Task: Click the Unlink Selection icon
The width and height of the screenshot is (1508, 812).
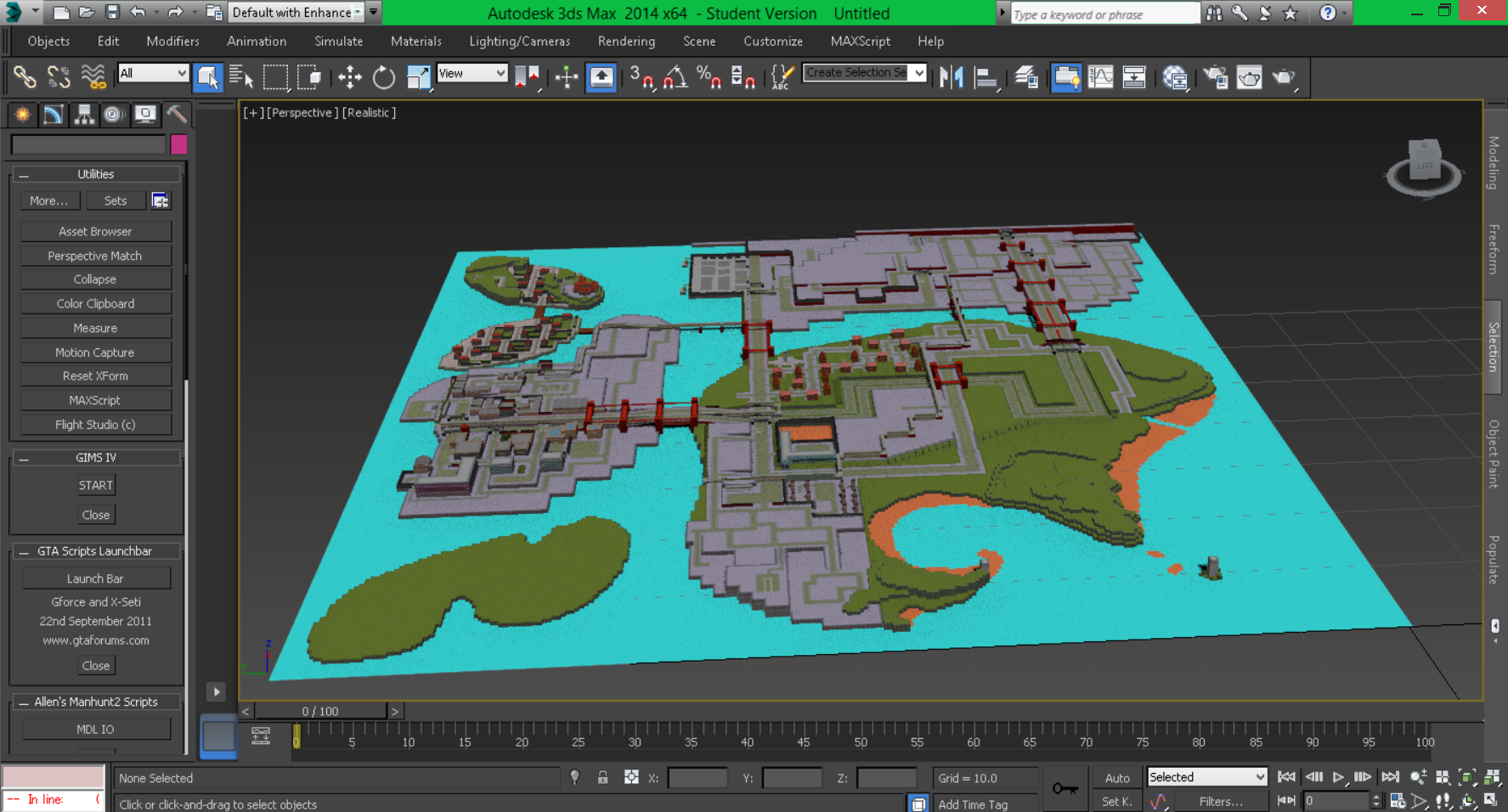Action: pos(59,77)
